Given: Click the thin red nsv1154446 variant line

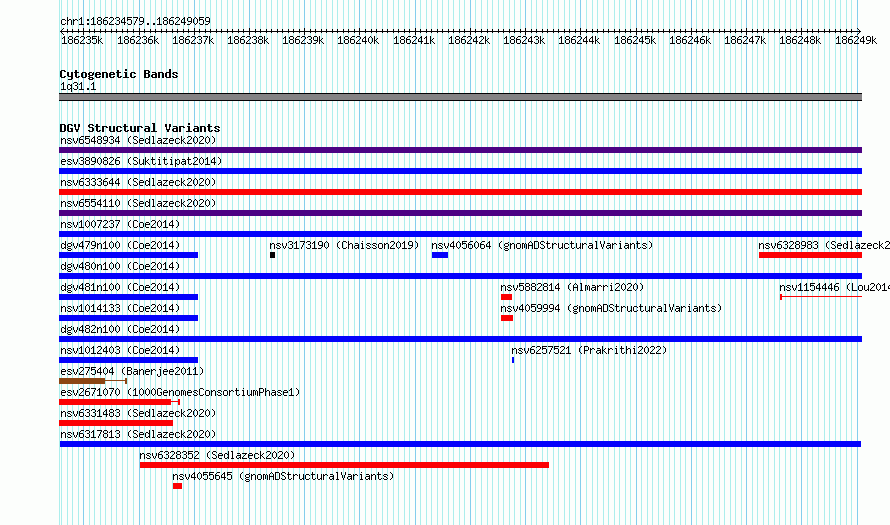Looking at the screenshot, I should [821, 297].
